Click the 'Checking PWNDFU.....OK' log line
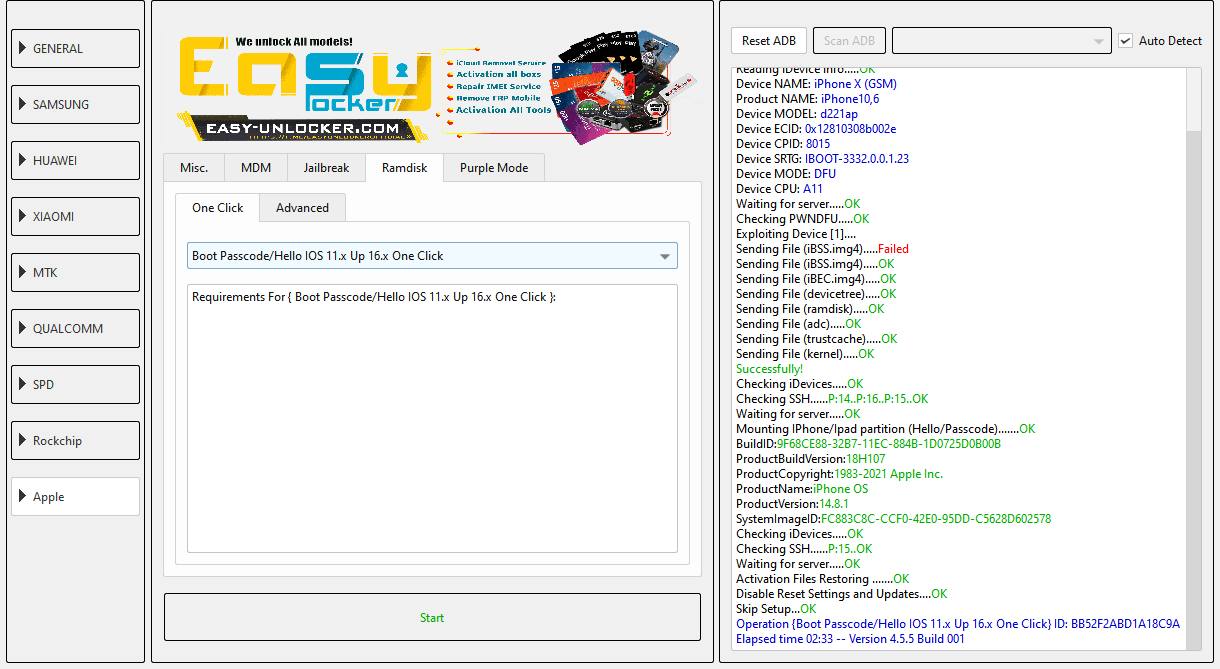The width and height of the screenshot is (1220, 669). [x=803, y=218]
